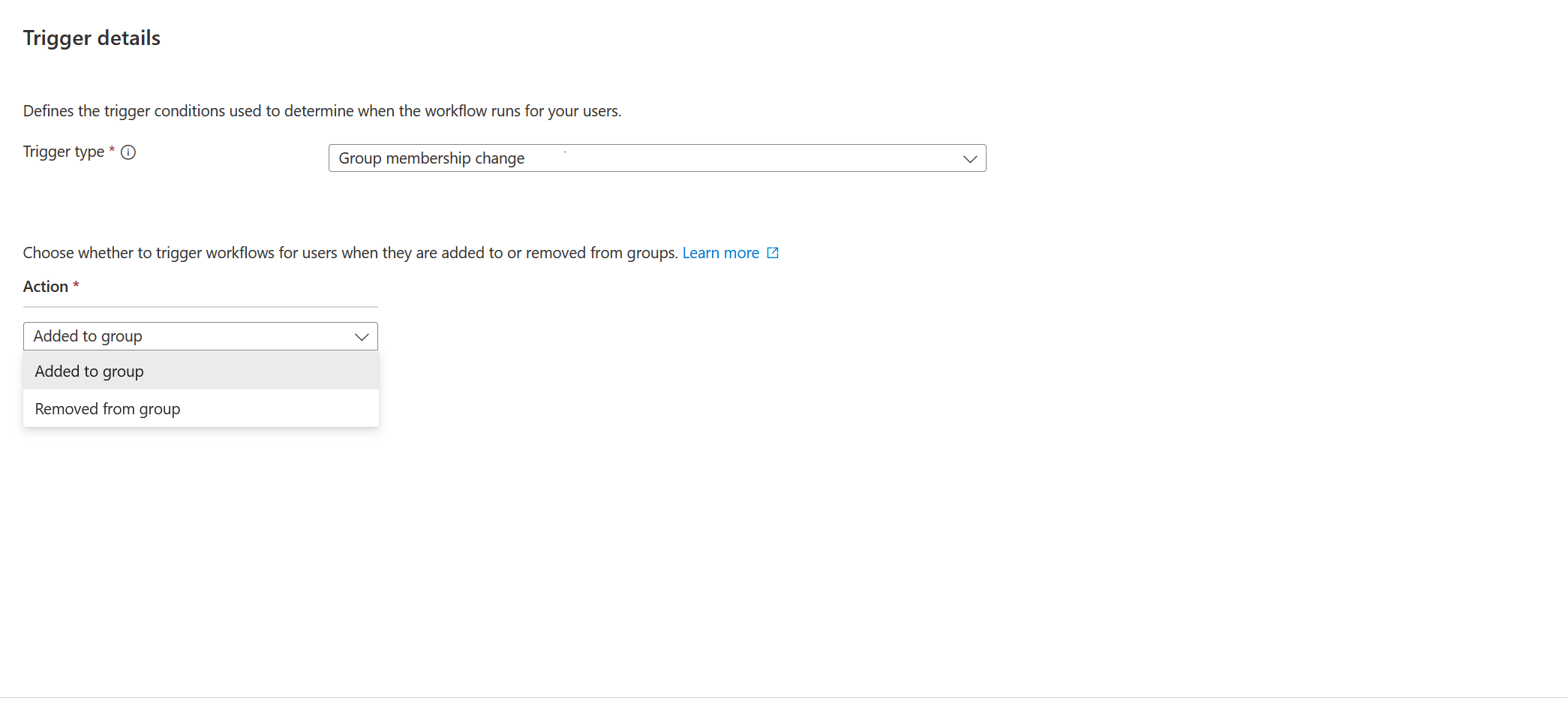Click the open-in-new-window icon after Learn more
1568x701 pixels.
(x=773, y=252)
